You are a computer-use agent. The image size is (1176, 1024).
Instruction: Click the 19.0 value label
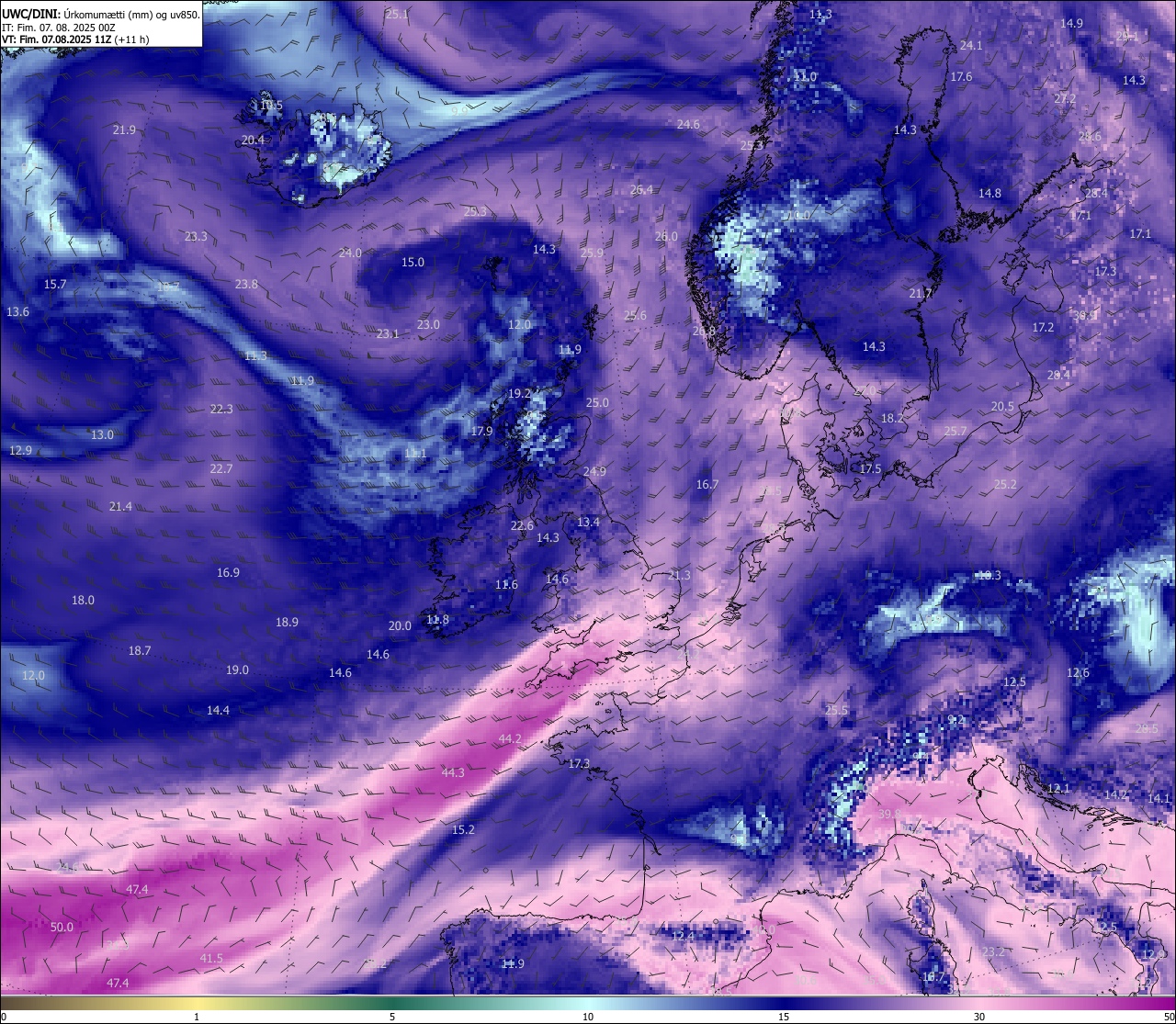[x=237, y=670]
